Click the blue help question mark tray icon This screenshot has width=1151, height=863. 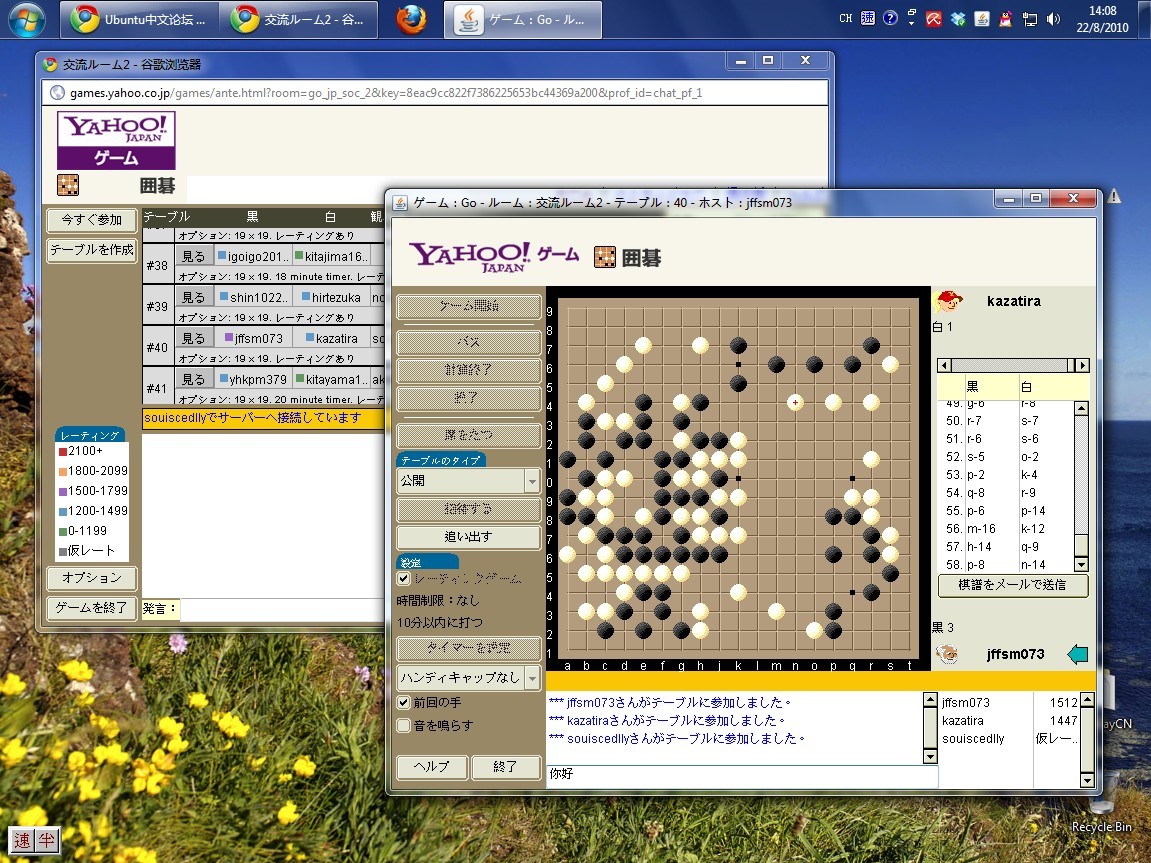coord(890,18)
